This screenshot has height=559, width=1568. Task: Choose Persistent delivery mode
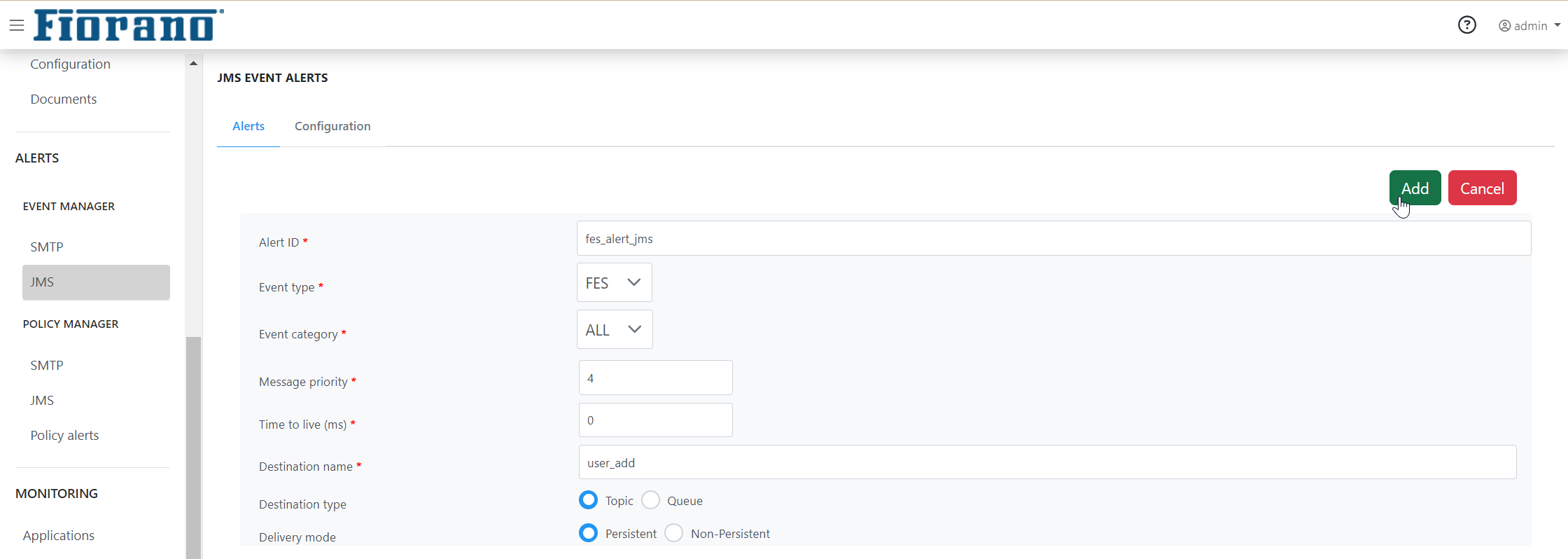click(589, 533)
